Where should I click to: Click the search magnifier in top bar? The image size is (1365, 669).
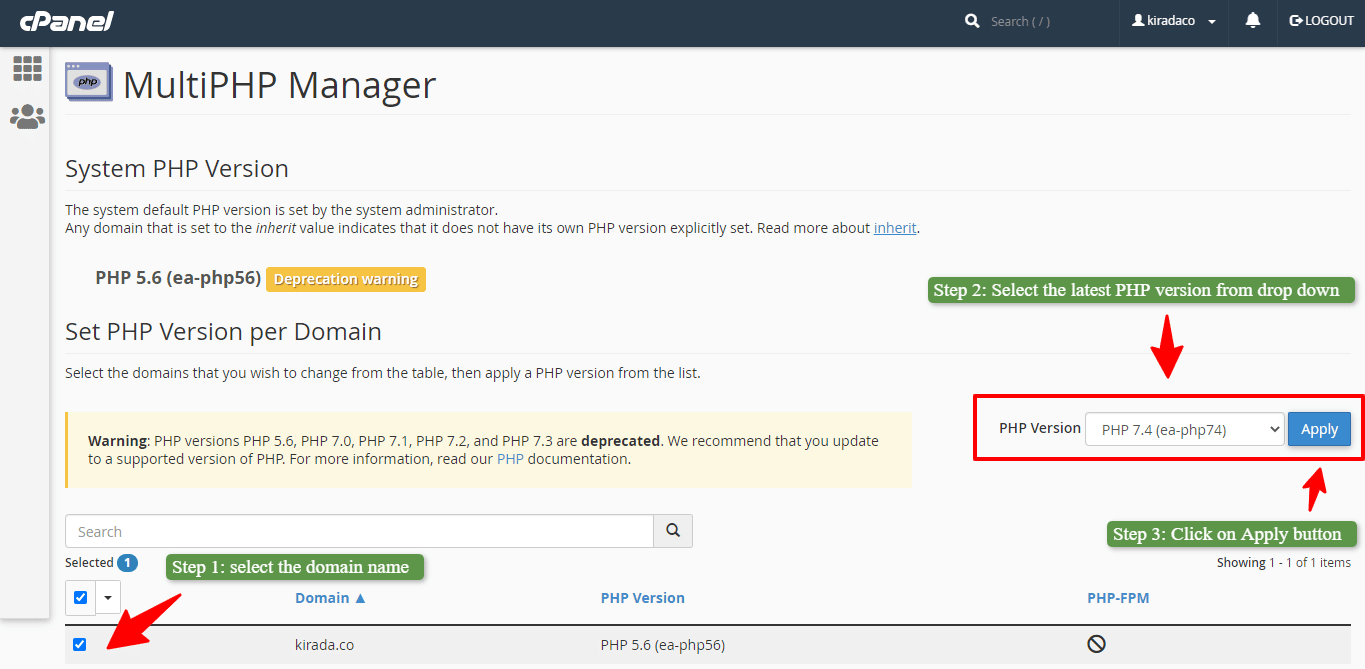(972, 21)
